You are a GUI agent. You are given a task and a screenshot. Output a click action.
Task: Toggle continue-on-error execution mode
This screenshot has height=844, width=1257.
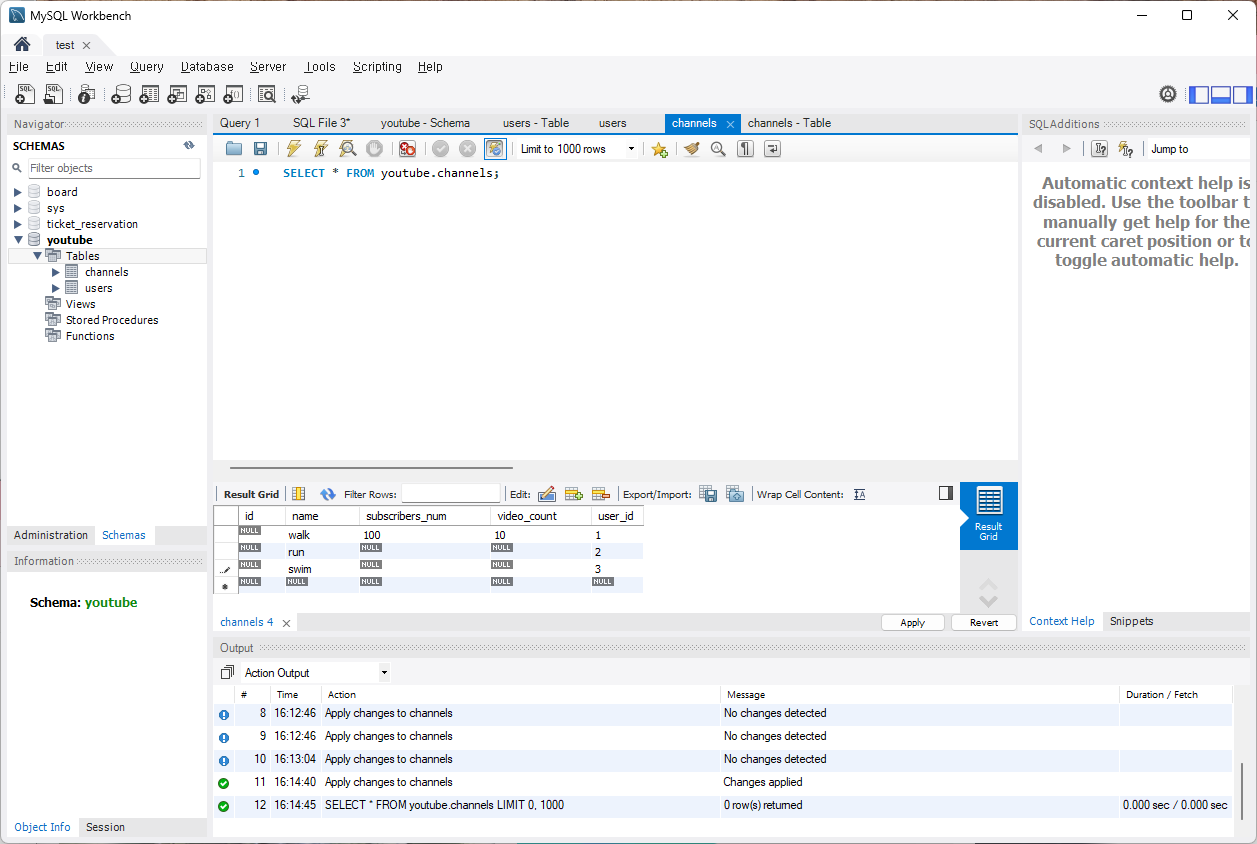[407, 149]
